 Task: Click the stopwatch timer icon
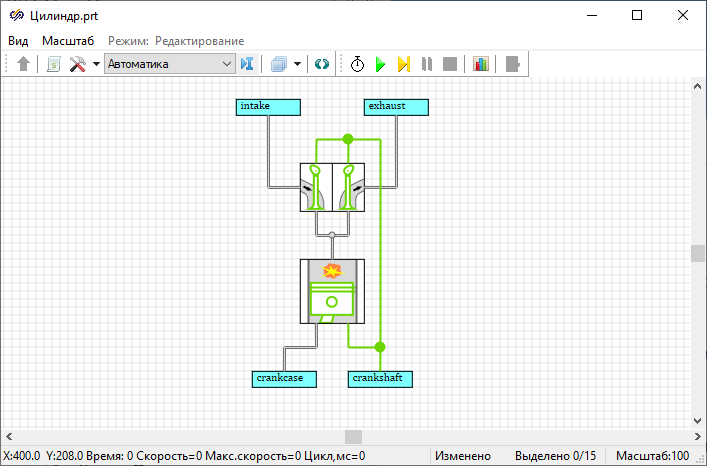357,64
